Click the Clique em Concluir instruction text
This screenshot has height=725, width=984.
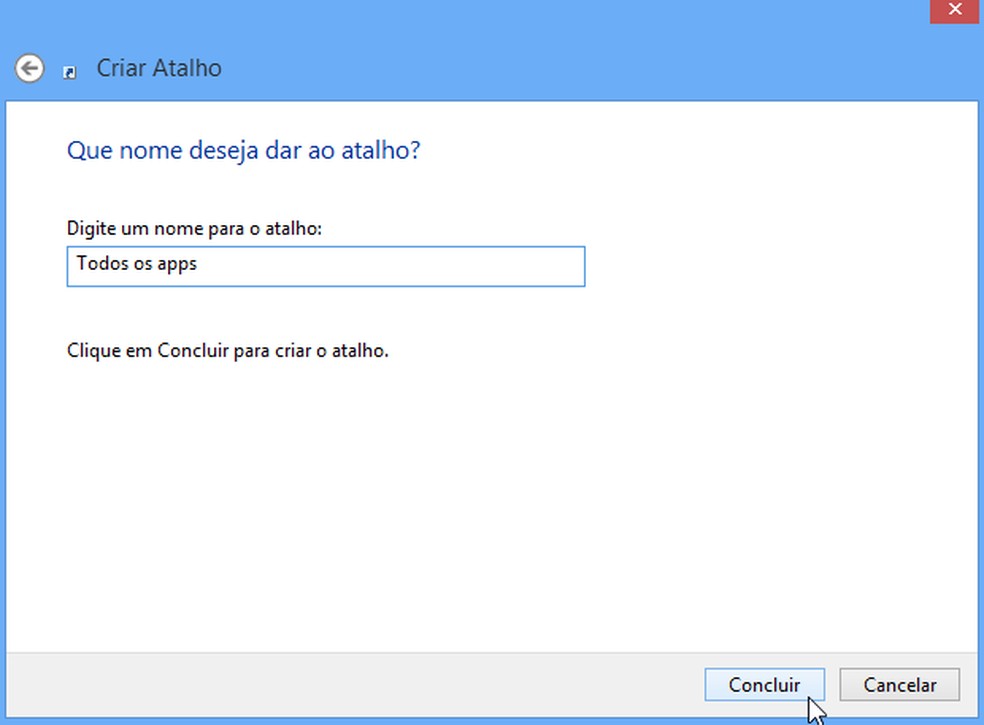coord(228,351)
